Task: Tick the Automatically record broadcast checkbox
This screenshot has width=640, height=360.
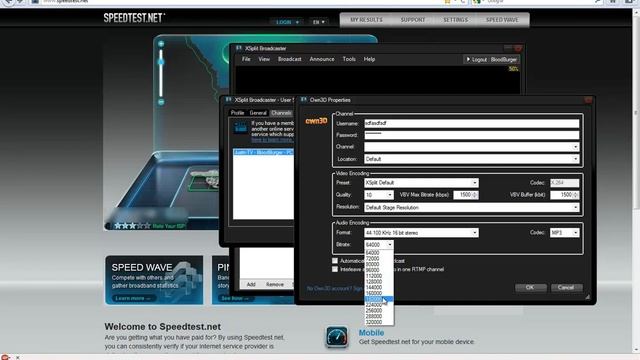Action: [x=335, y=260]
